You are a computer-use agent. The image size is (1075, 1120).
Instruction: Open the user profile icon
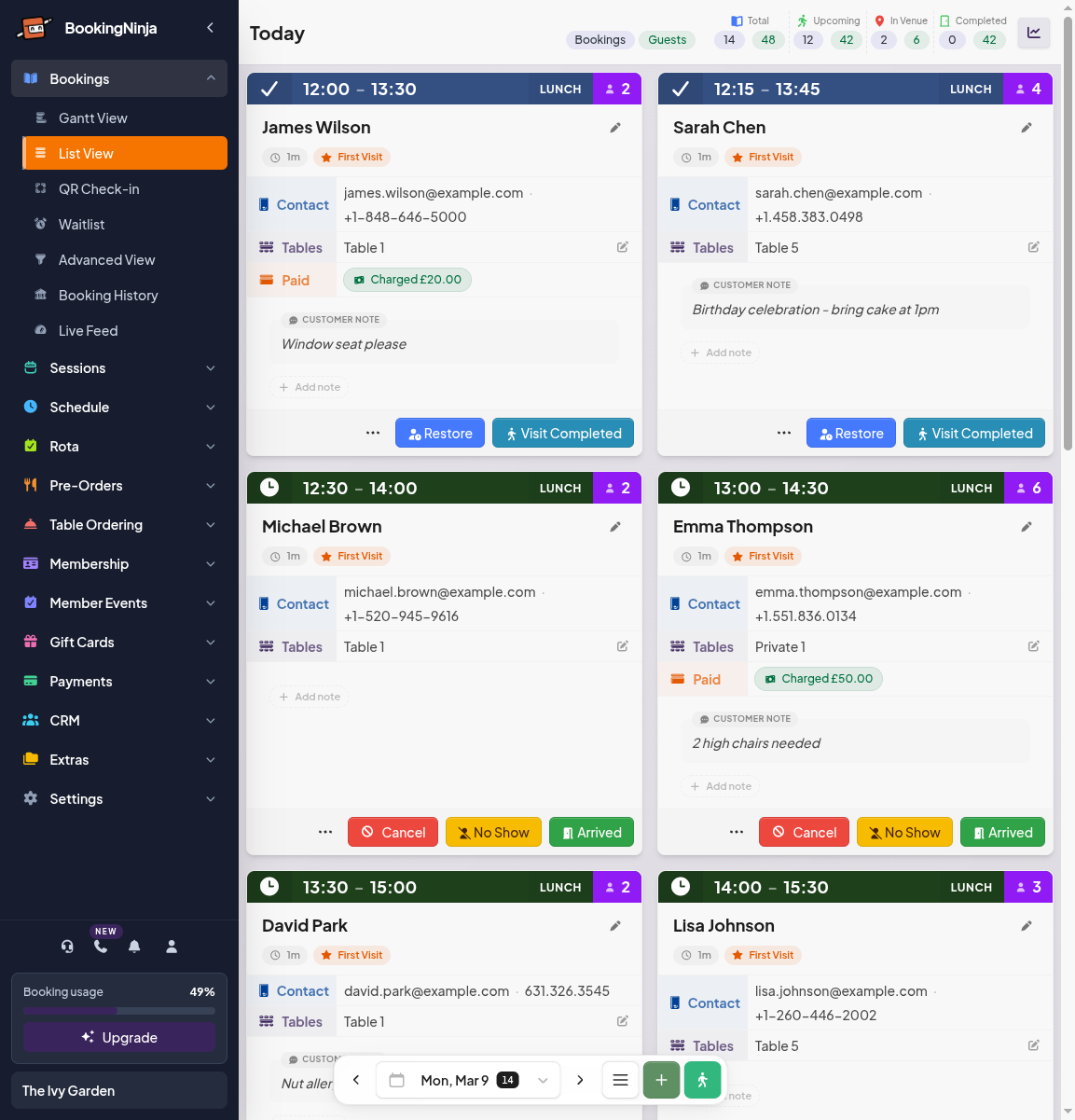pyautogui.click(x=172, y=947)
